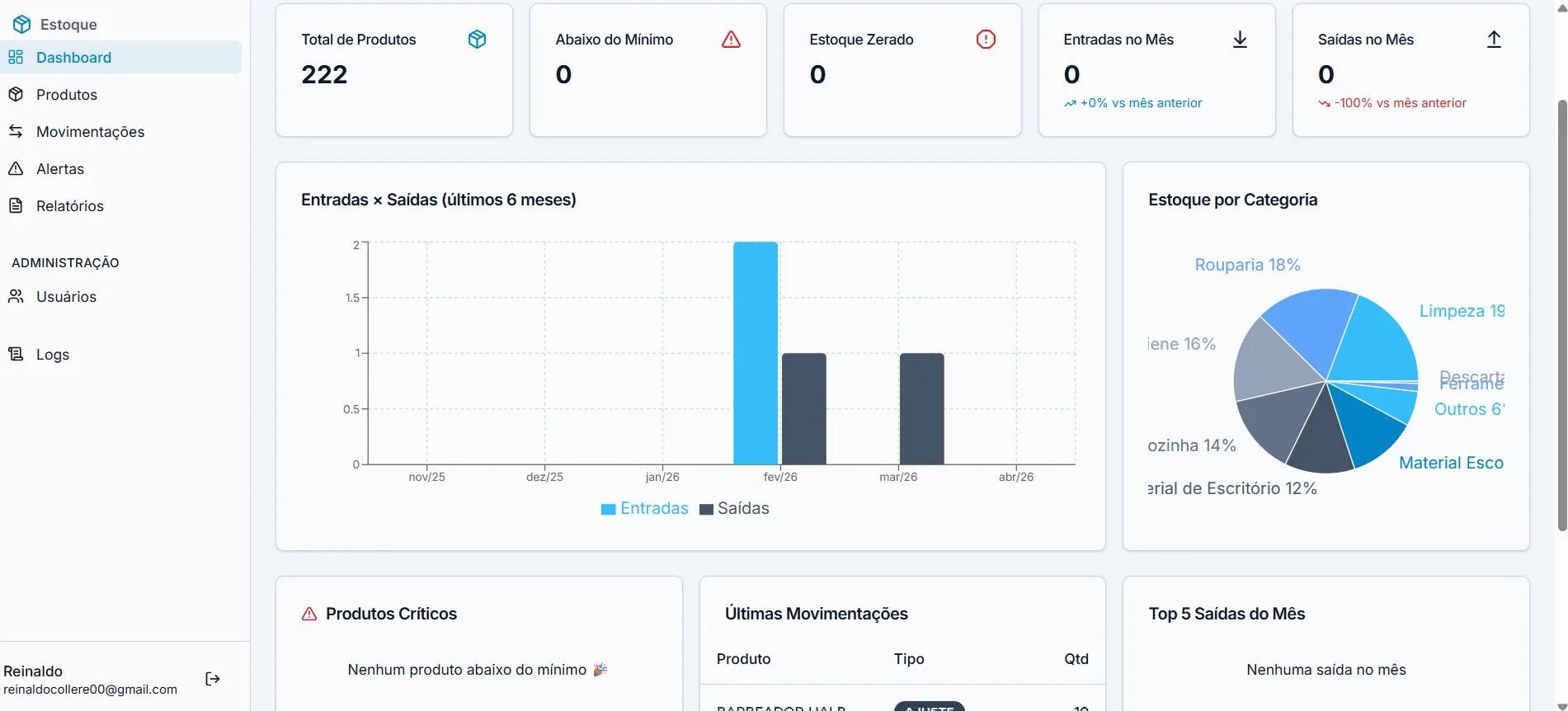Click the dark Saídas bar for mar/26

[921, 409]
